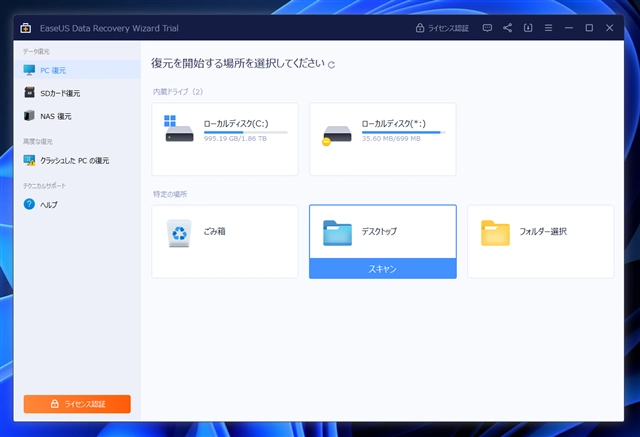This screenshot has width=640, height=437.
Task: Open the hamburger menu icon
Action: (x=548, y=28)
